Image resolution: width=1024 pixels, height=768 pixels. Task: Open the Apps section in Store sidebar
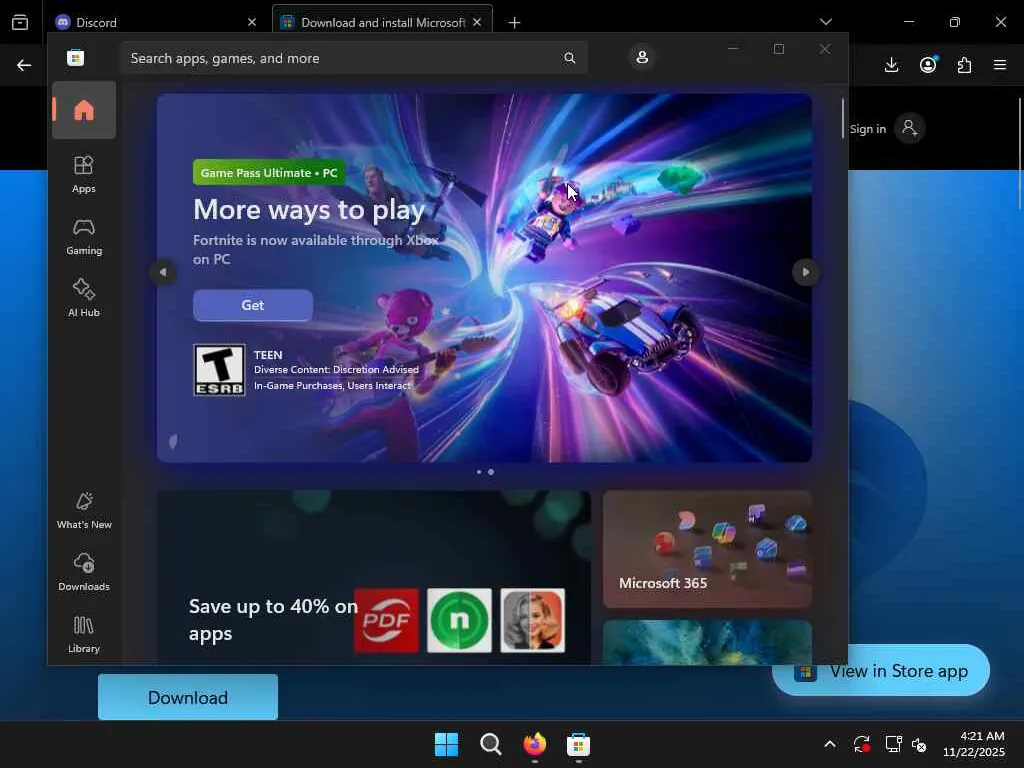[x=84, y=174]
